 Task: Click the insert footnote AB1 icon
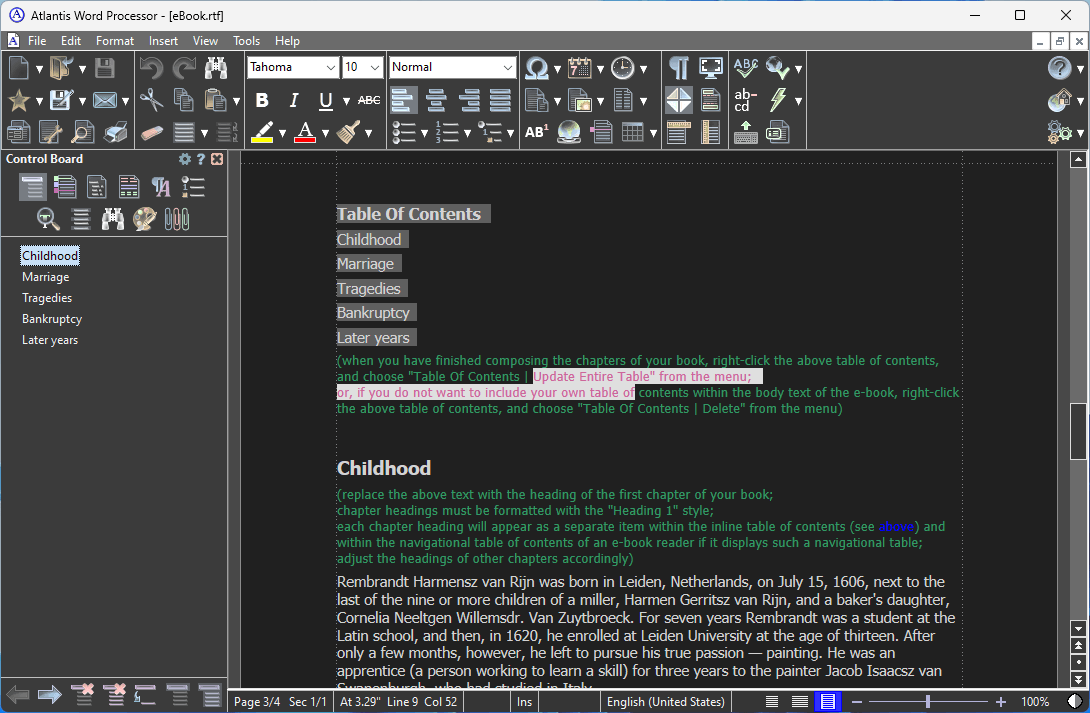click(536, 132)
